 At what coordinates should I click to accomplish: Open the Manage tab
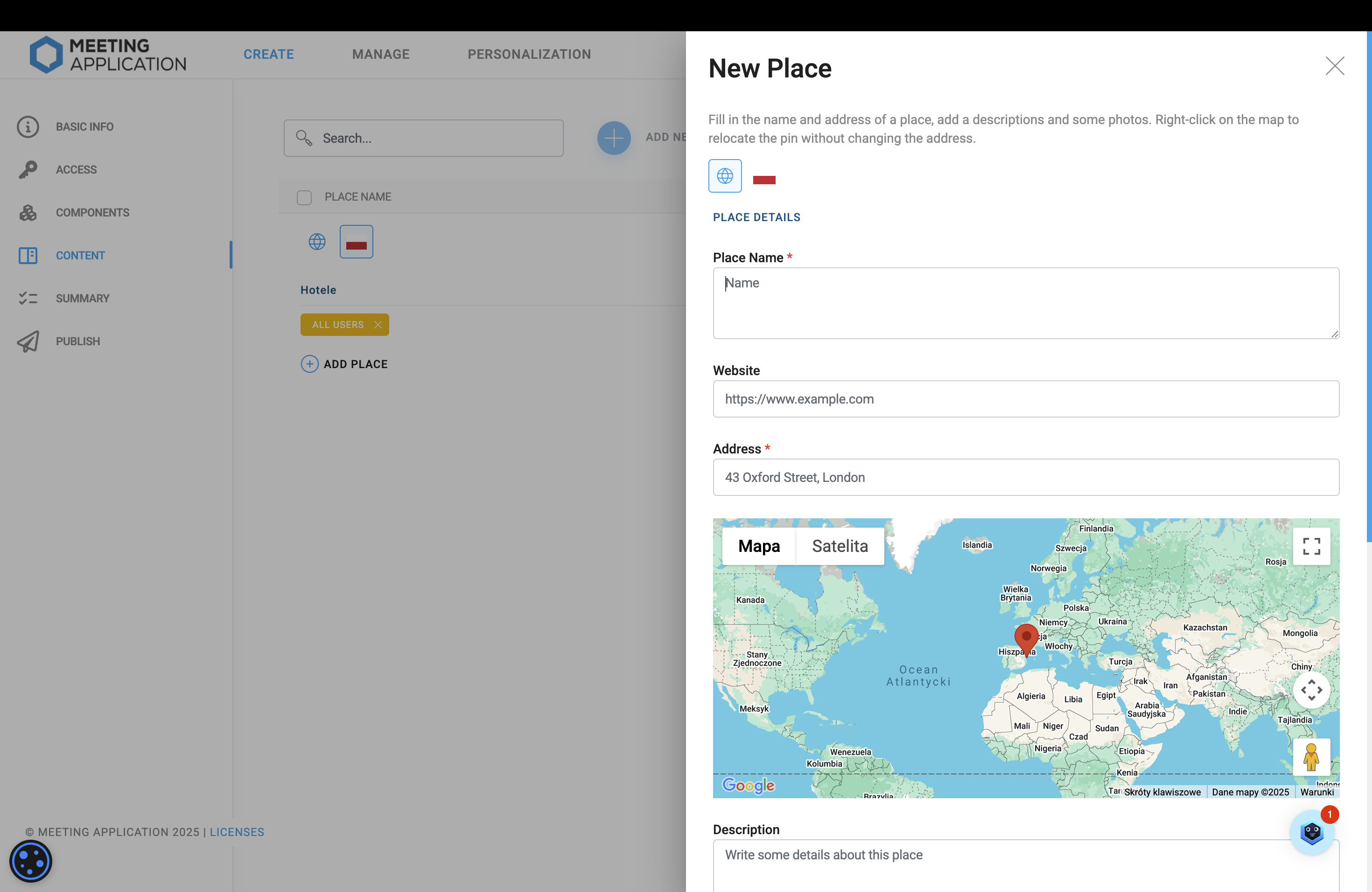coord(380,54)
